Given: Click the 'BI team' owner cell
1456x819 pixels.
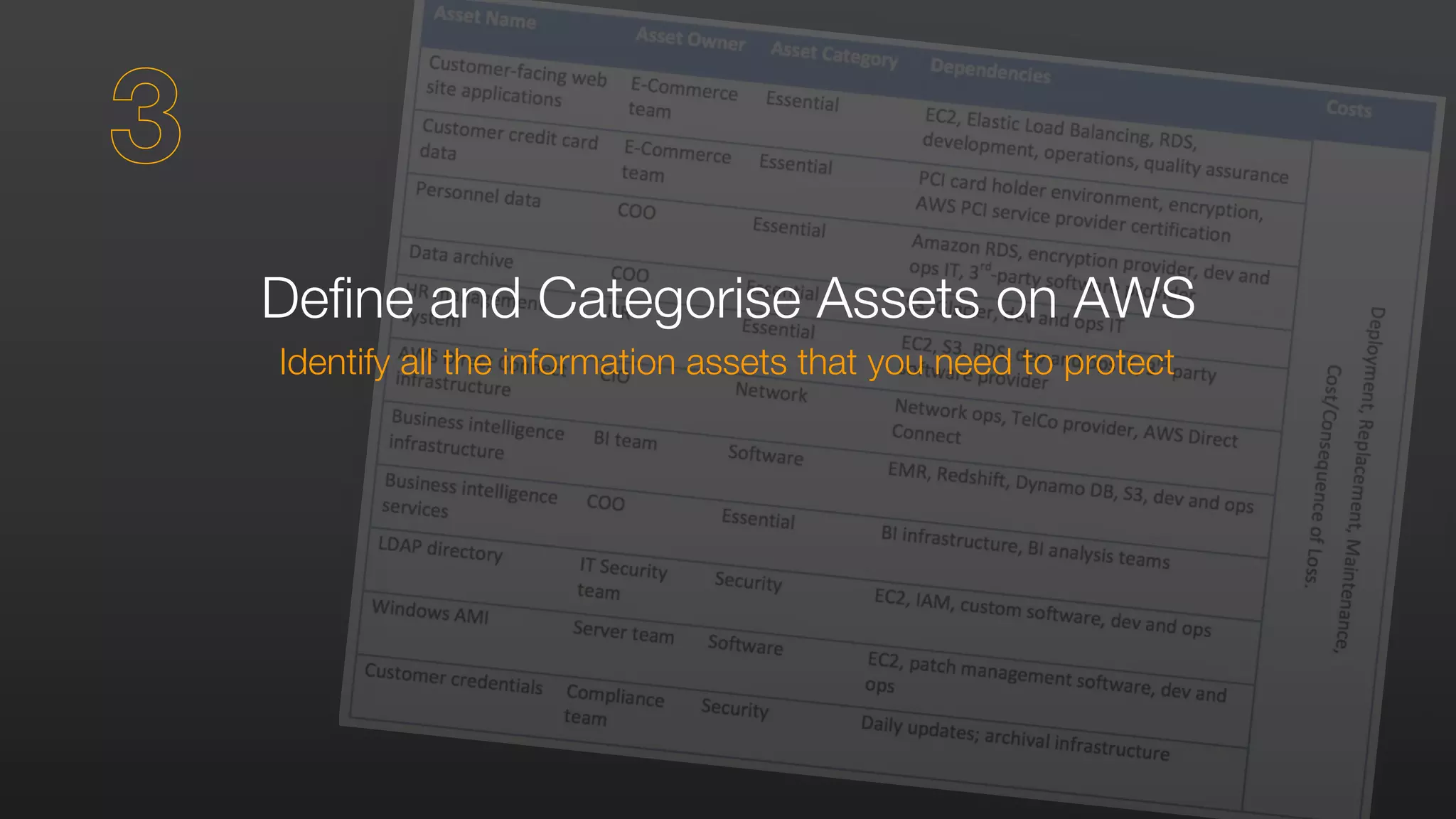Looking at the screenshot, I should click(x=625, y=440).
